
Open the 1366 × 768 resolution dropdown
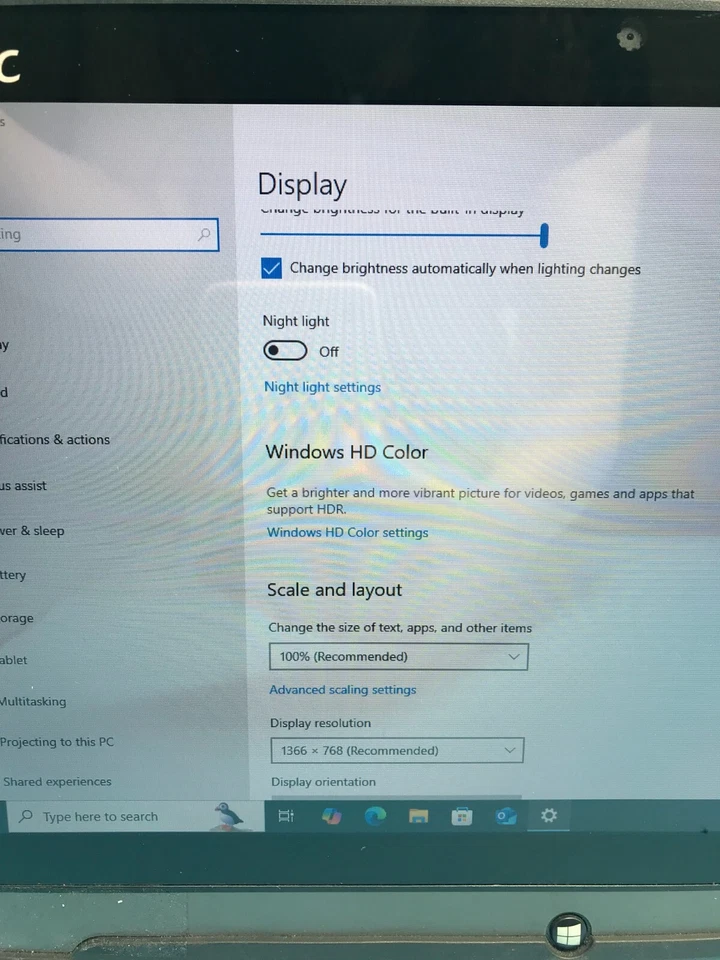(397, 751)
